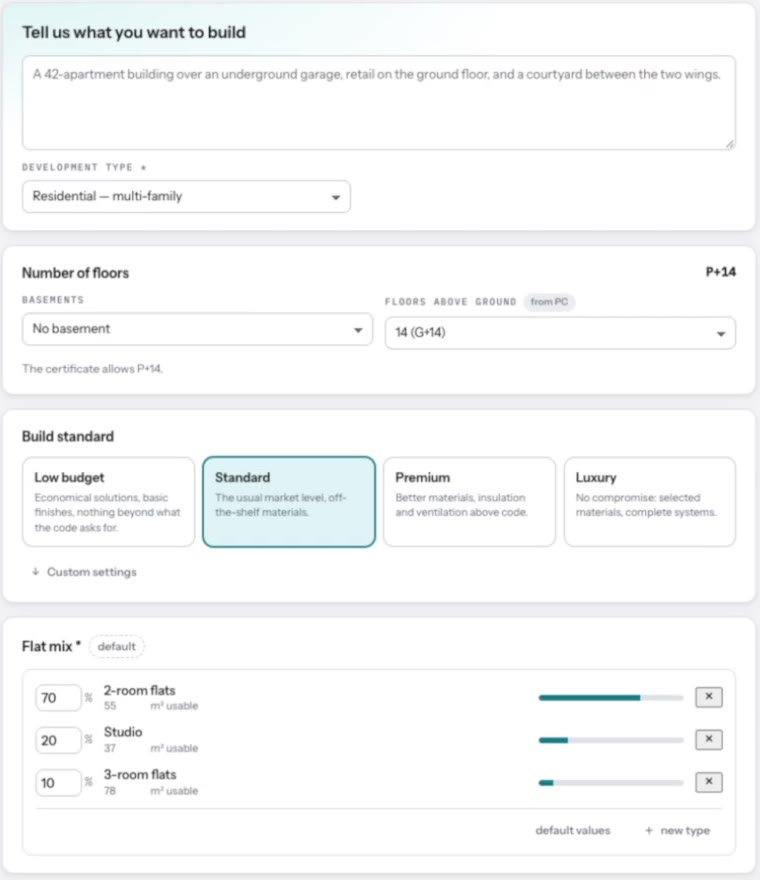This screenshot has height=880, width=760.
Task: Click the 78 m² usable value
Action: tap(110, 791)
